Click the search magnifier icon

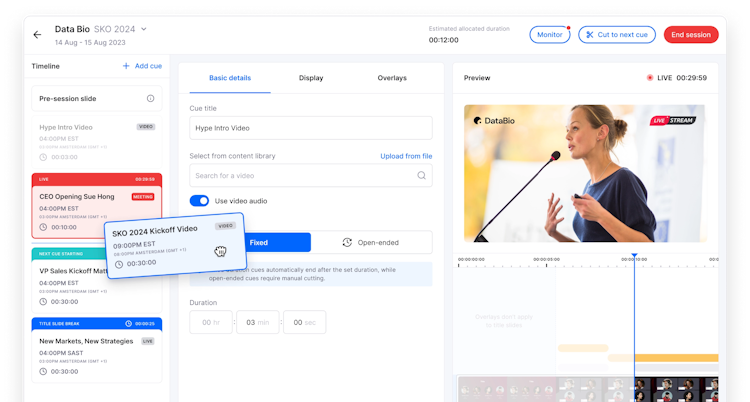421,176
